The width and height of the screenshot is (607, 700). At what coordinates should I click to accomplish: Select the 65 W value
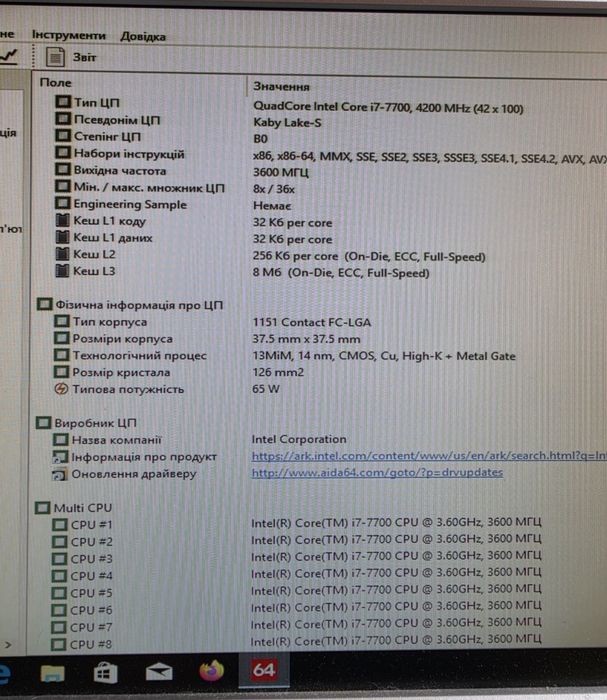click(x=266, y=388)
